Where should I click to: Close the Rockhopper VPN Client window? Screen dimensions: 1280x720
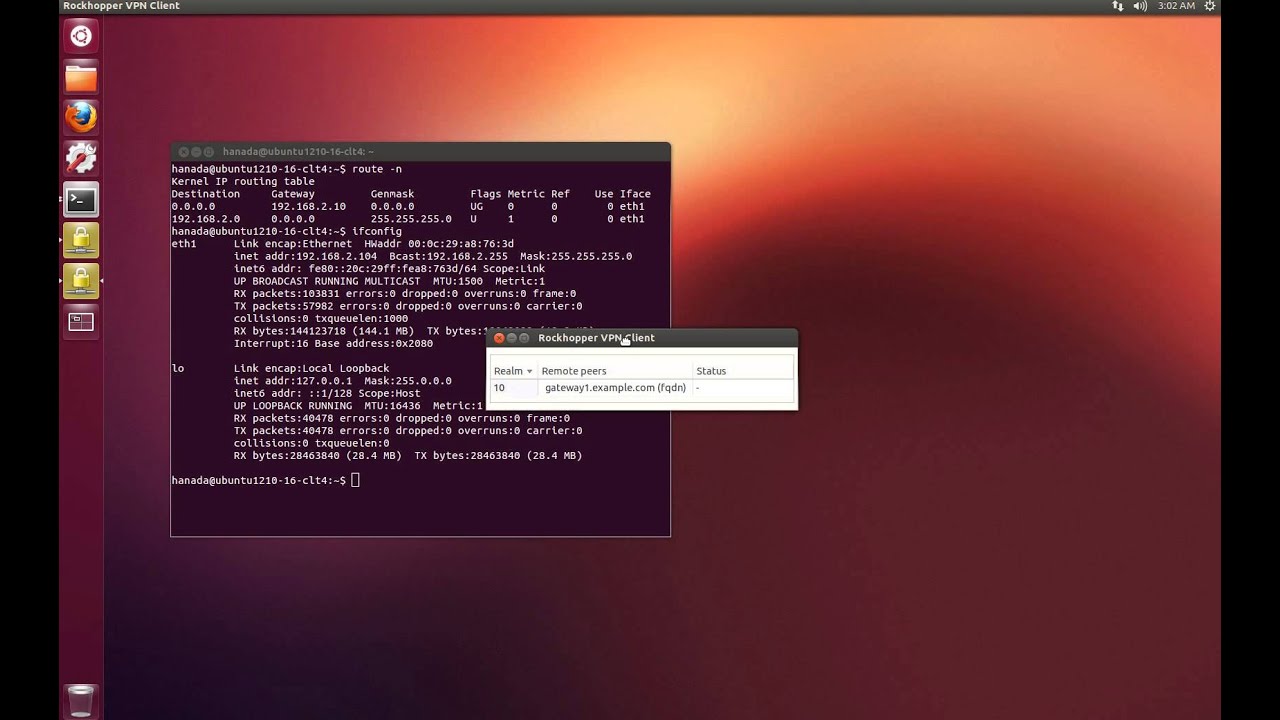point(499,338)
